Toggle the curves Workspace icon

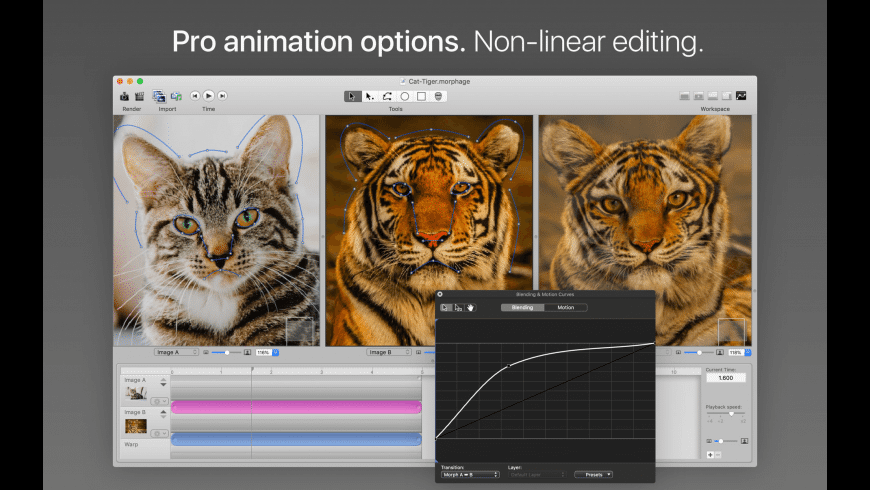(x=741, y=96)
